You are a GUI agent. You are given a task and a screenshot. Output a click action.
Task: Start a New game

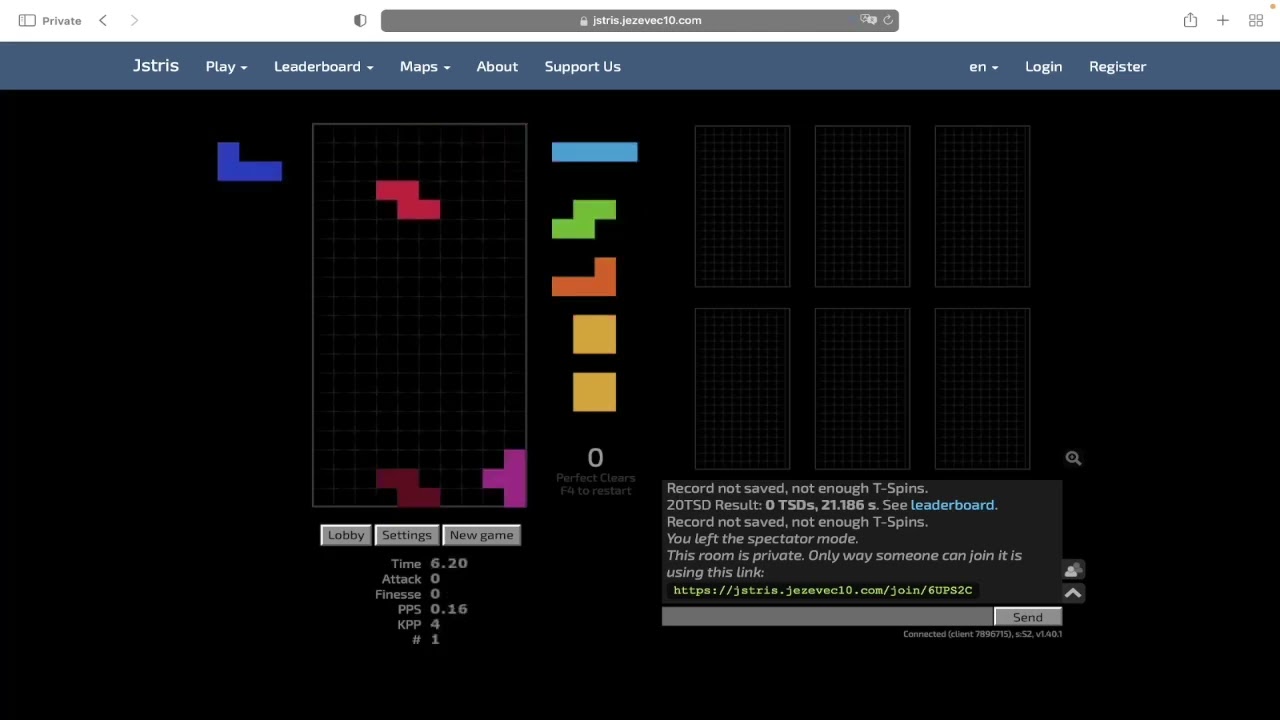pos(481,535)
